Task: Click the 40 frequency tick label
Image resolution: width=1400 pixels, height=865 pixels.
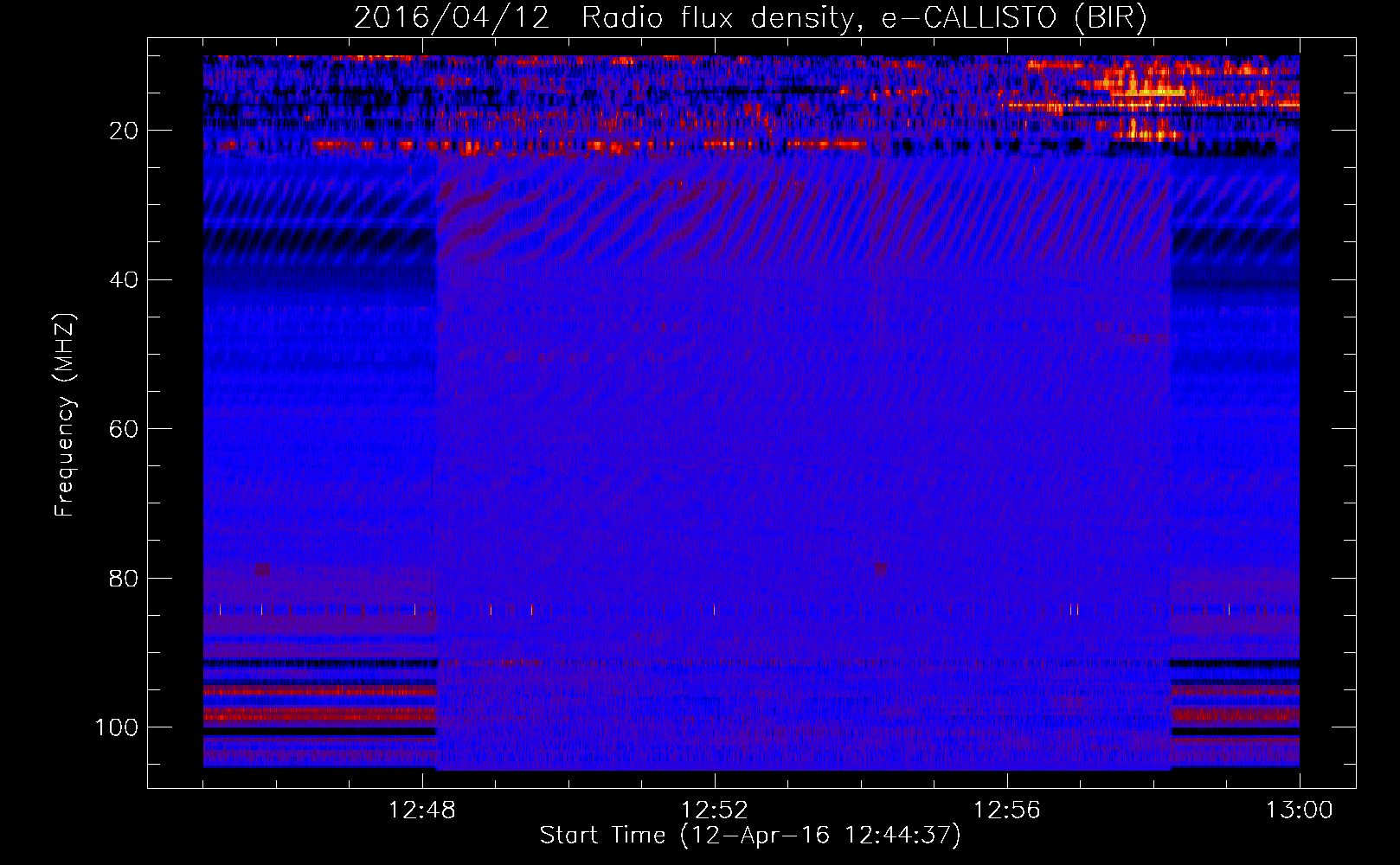Action: [125, 280]
